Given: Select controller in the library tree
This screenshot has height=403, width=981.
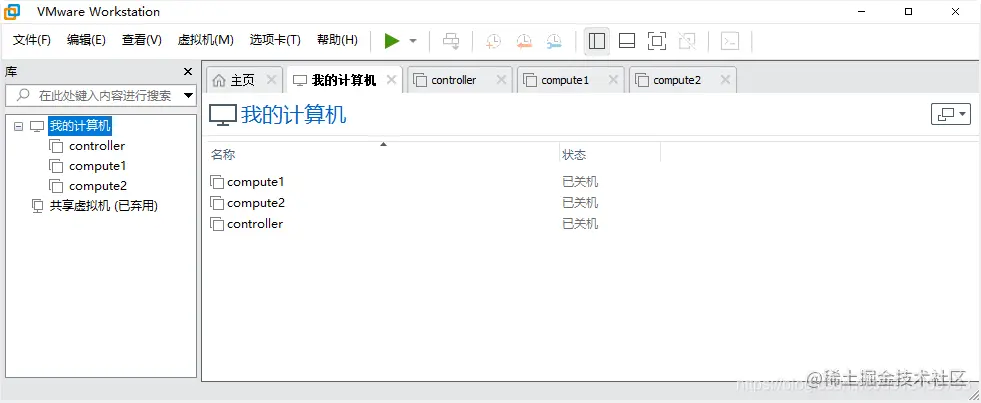Looking at the screenshot, I should (x=97, y=146).
